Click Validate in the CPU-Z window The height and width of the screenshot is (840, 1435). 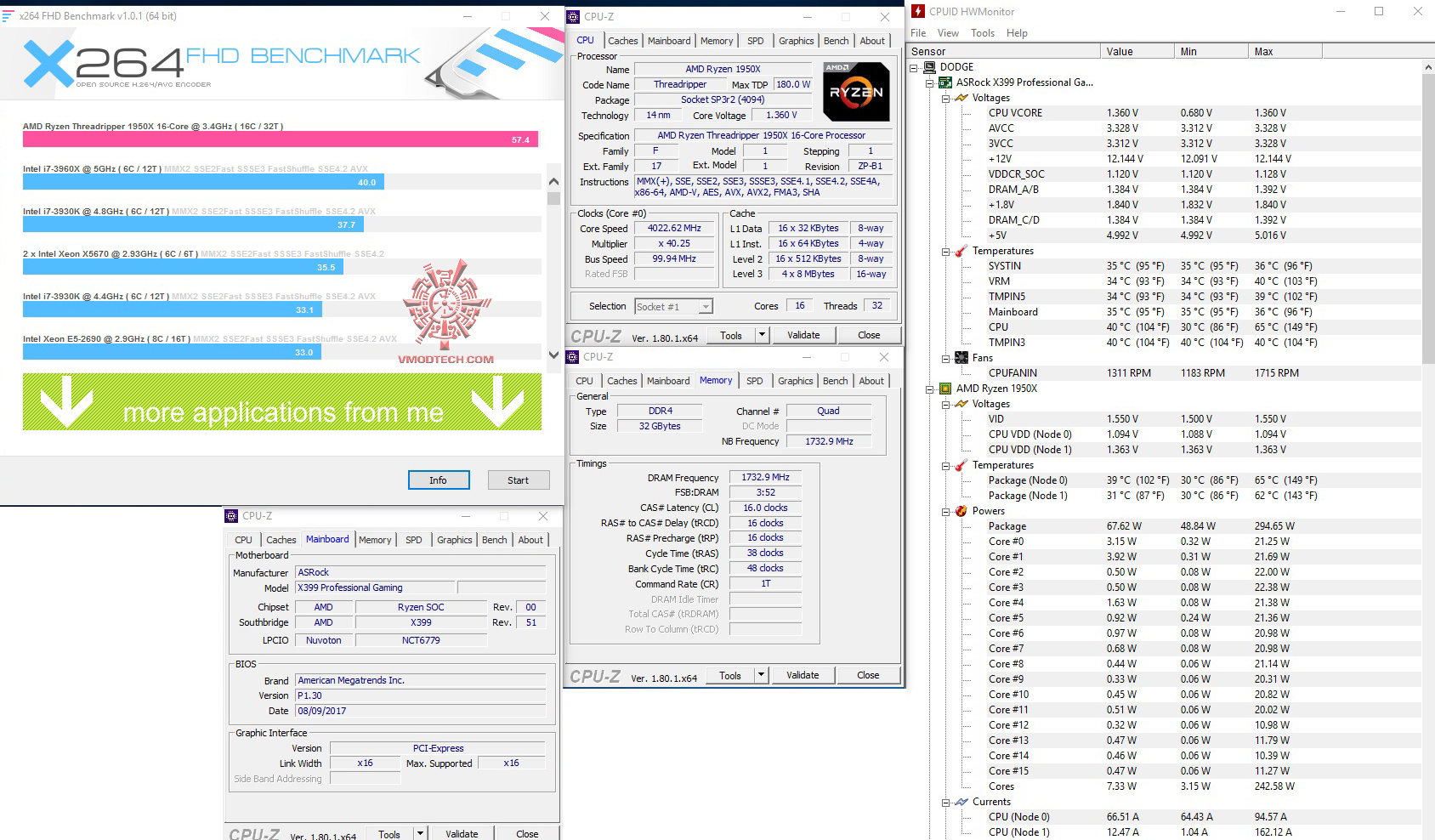803,334
